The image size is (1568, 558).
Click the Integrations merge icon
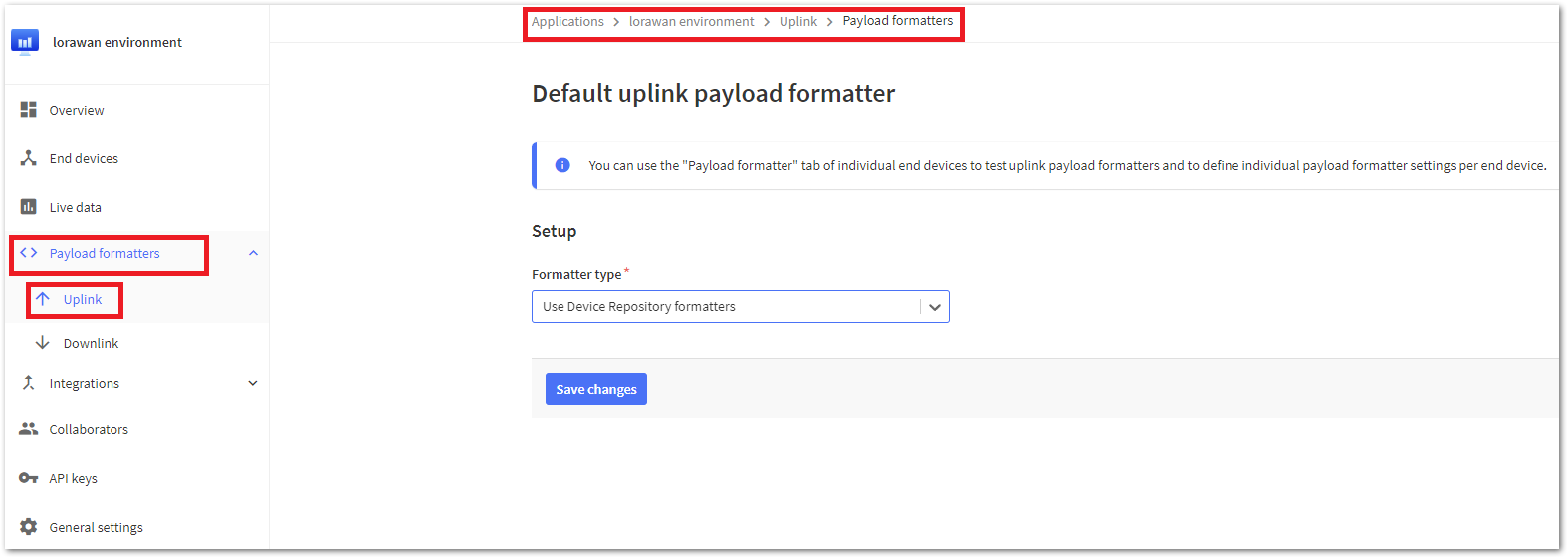[29, 383]
